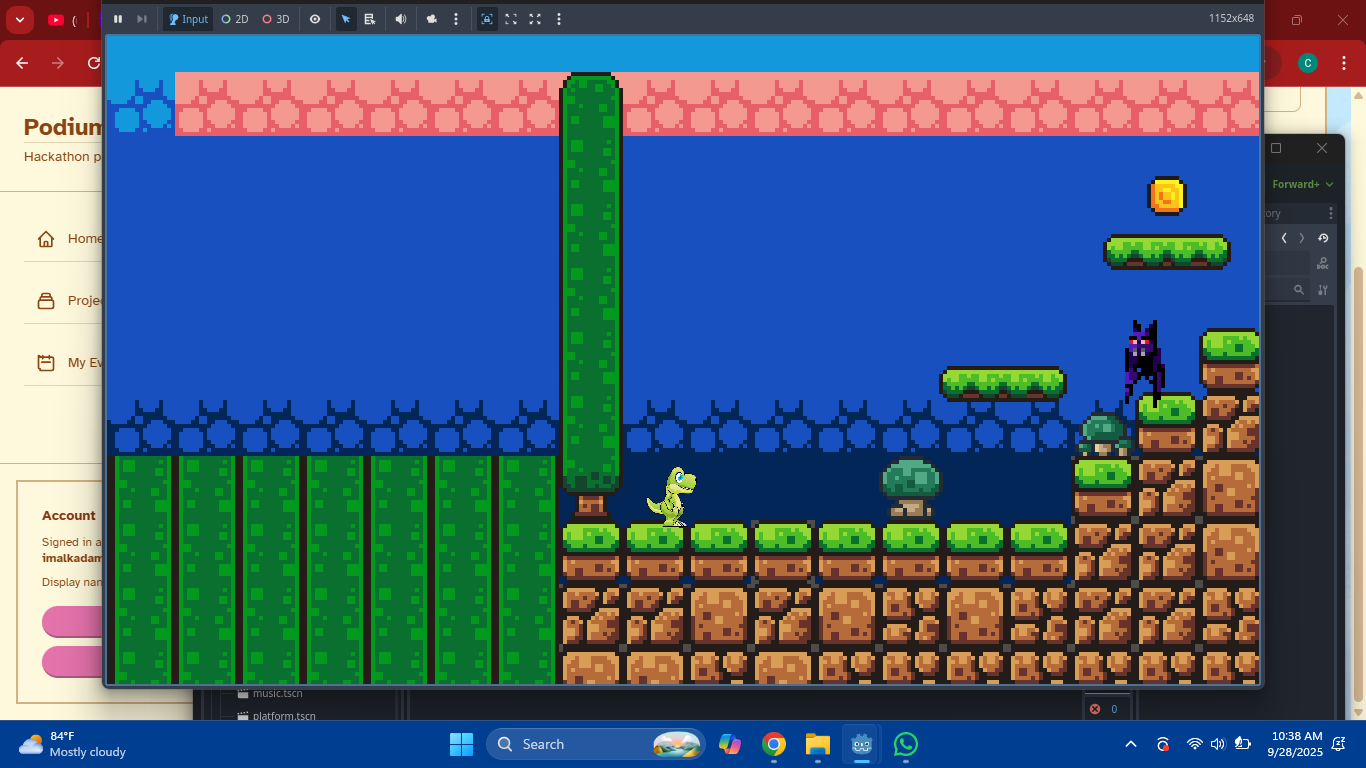Mute the game audio
Screen dimensions: 1366x768
pyautogui.click(x=401, y=19)
